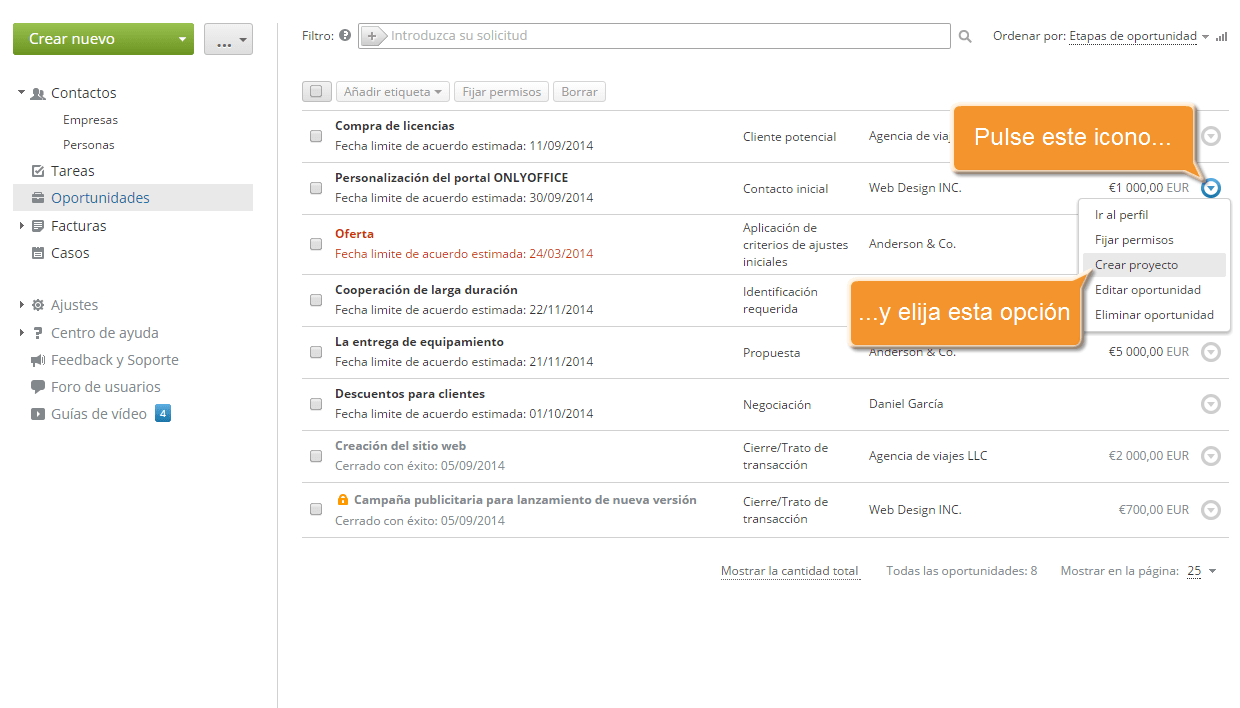
Task: Choose Crear proyecto in context menu
Action: [x=1154, y=265]
